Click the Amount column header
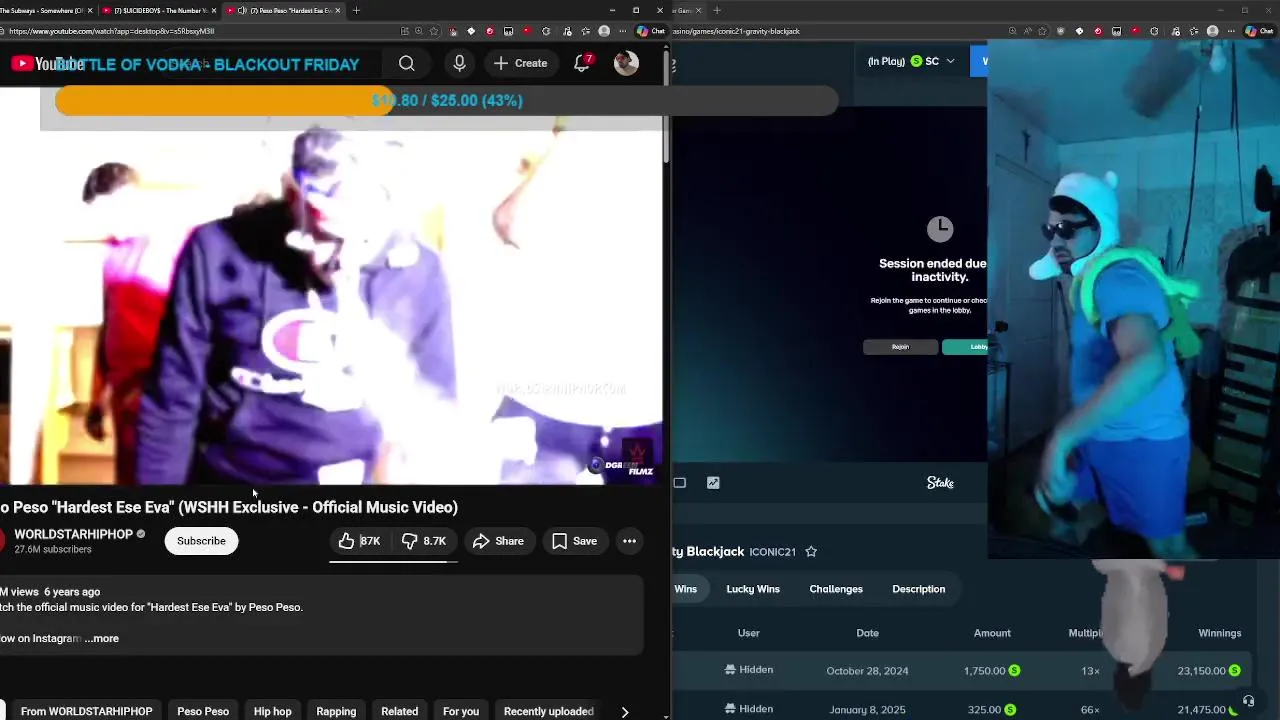Image resolution: width=1280 pixels, height=720 pixels. (x=992, y=633)
